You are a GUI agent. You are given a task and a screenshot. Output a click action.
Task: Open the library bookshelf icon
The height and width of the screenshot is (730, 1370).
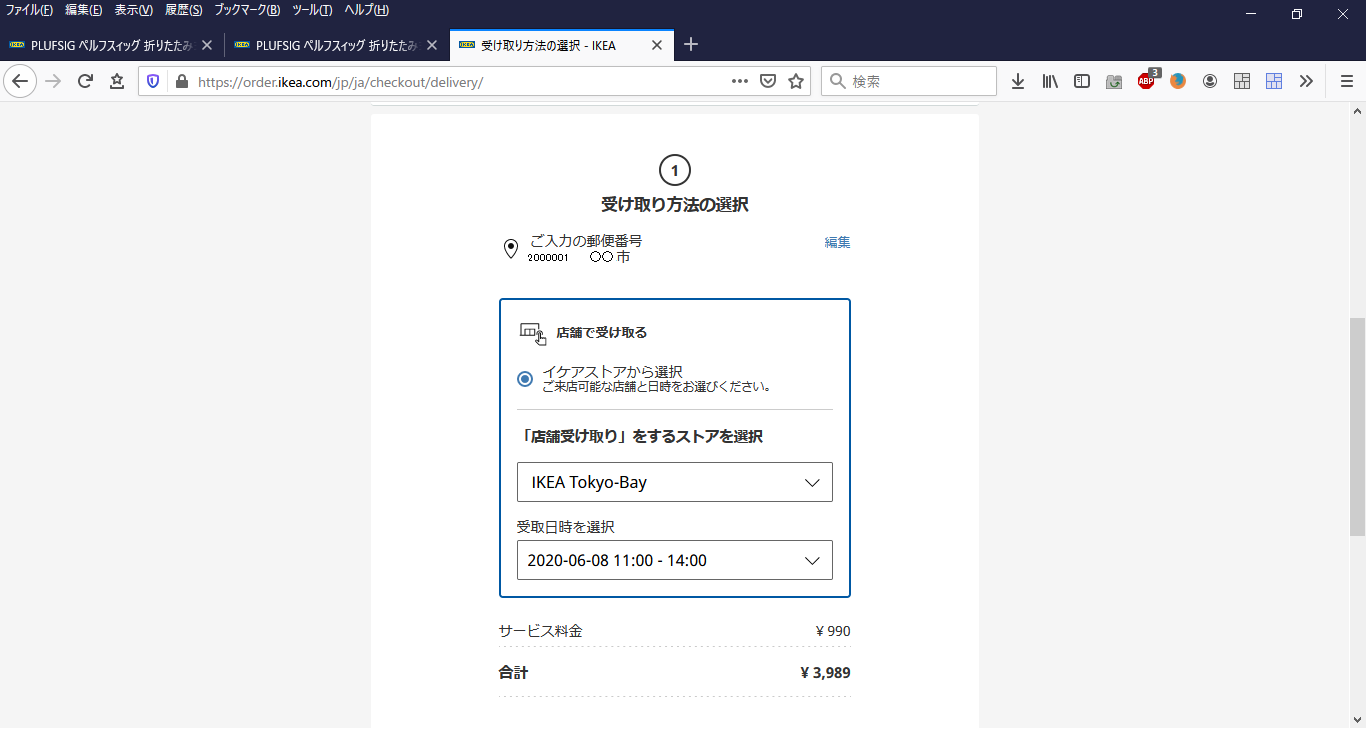pos(1050,82)
